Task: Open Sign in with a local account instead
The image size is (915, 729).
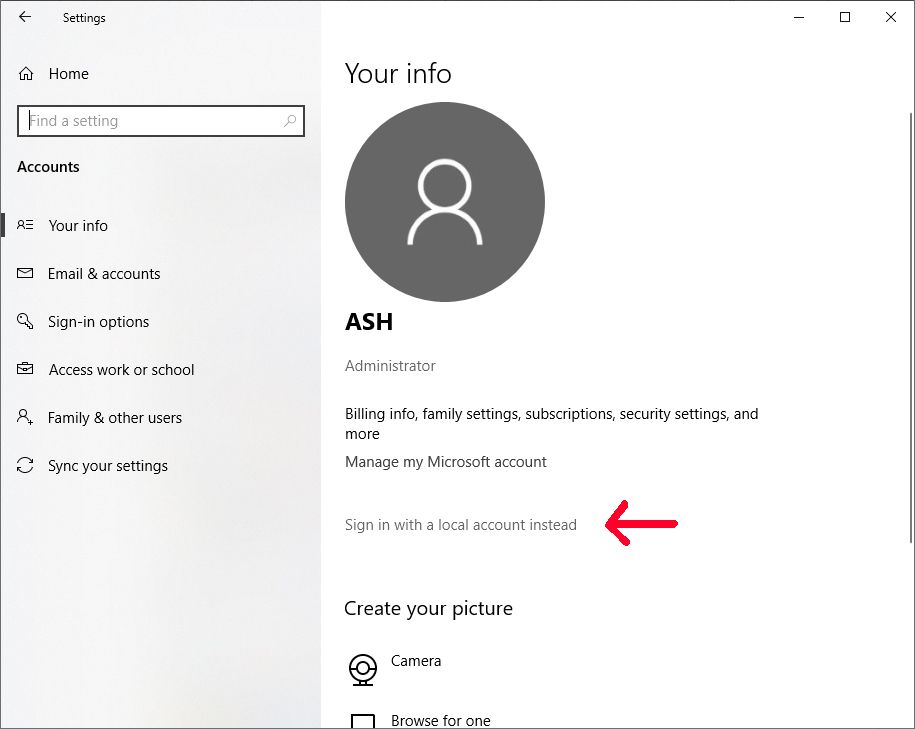Action: pos(461,524)
